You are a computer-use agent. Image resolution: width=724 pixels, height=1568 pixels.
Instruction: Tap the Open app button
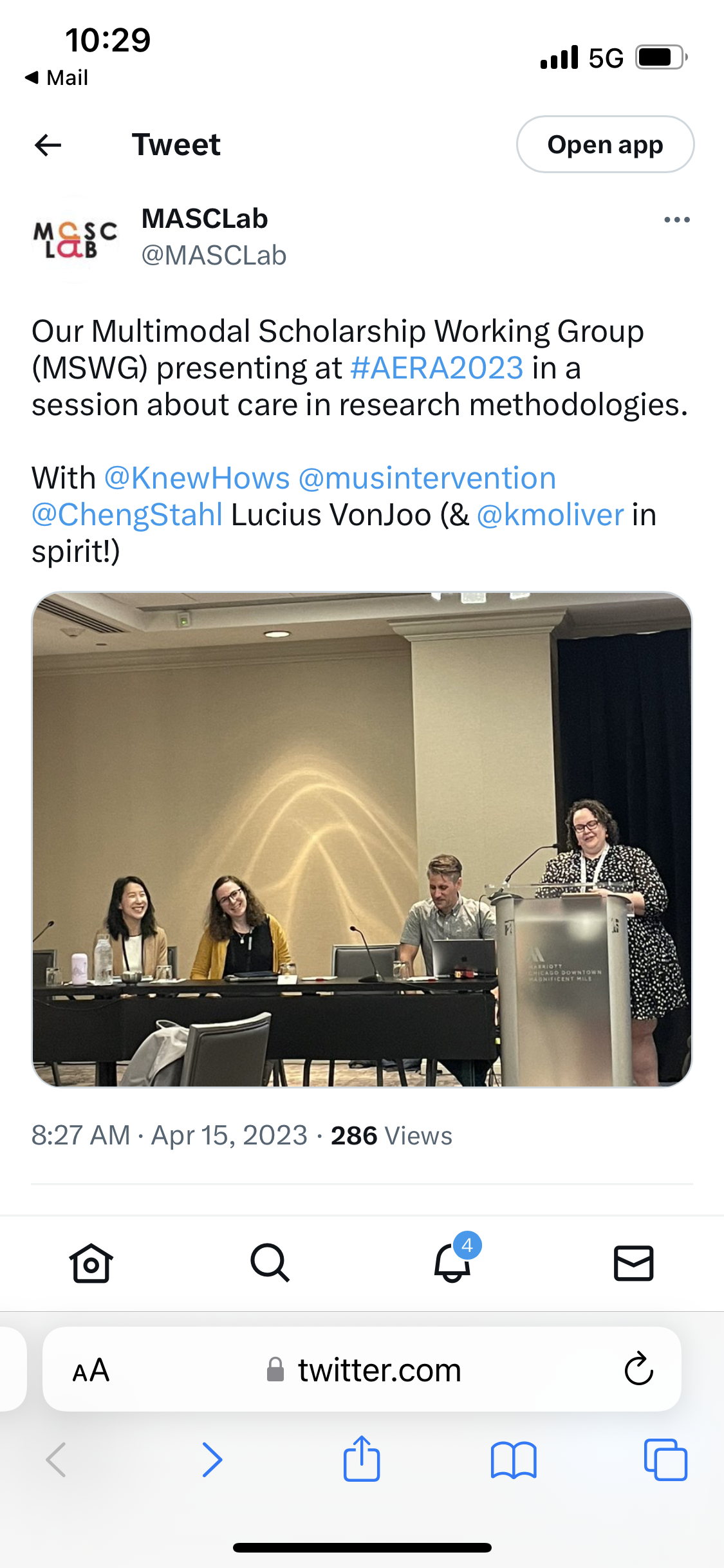pyautogui.click(x=605, y=144)
